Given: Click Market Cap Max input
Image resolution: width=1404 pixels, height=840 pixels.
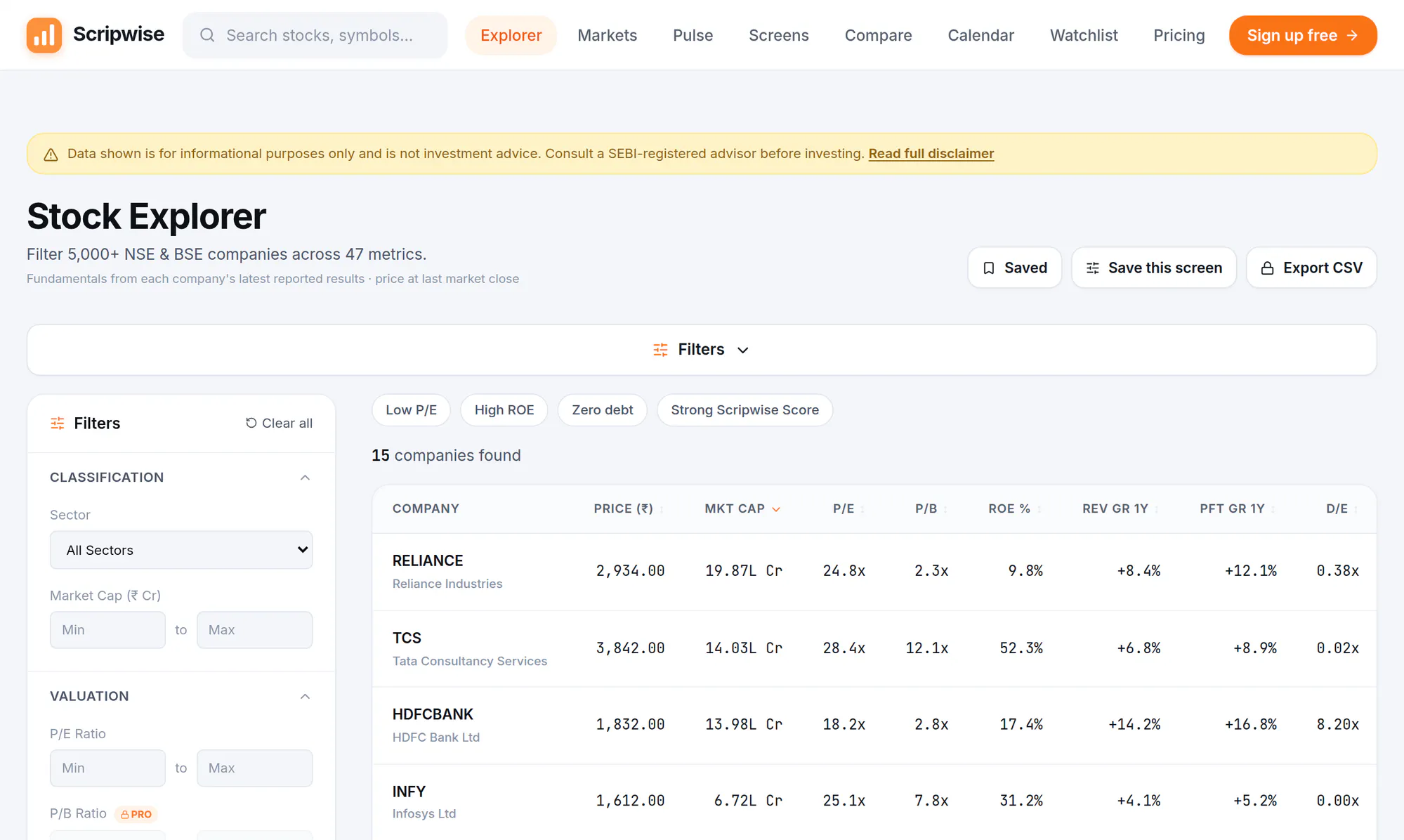Looking at the screenshot, I should pos(254,630).
